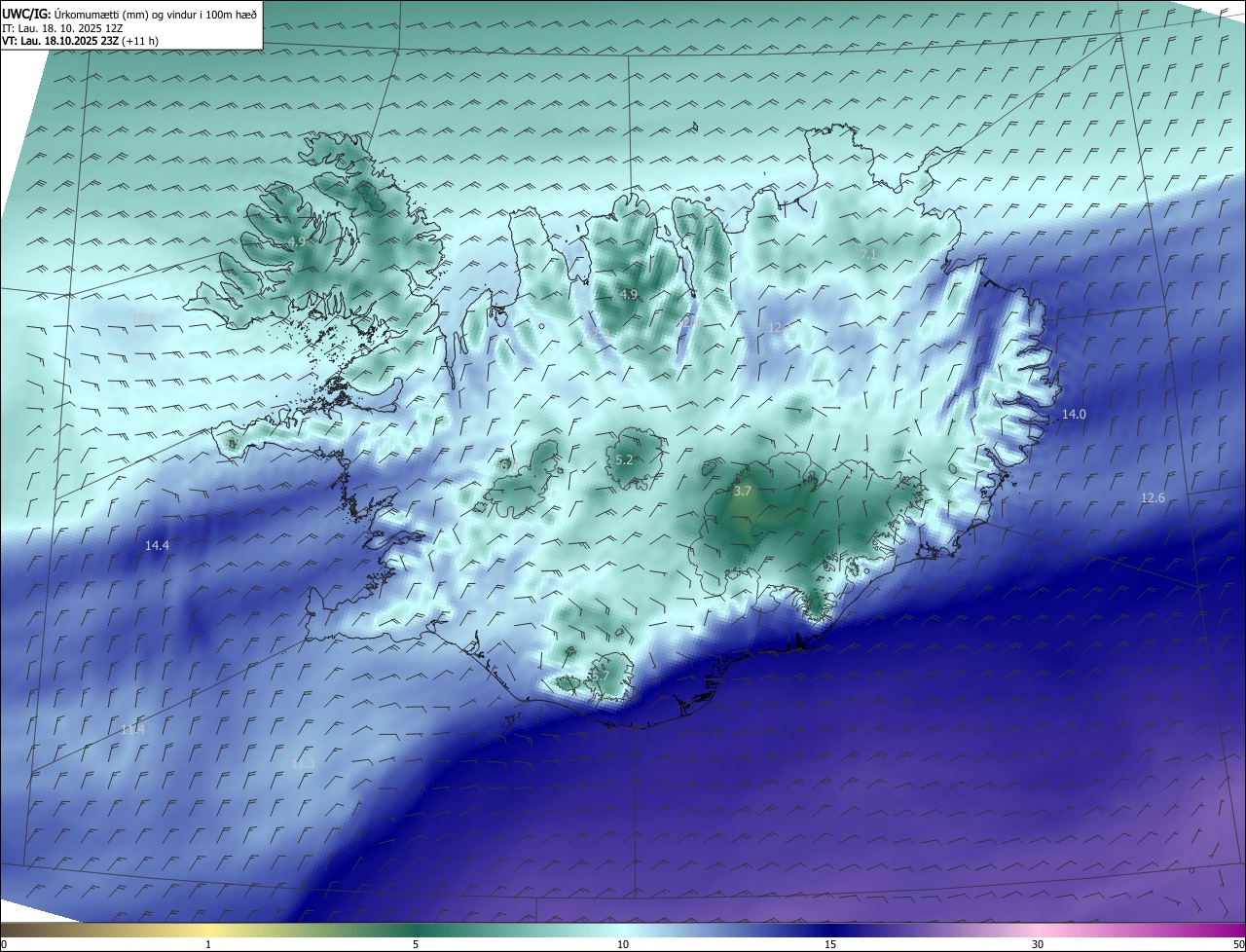Click the 5.7 value on the south coast glacier
1246x952 pixels.
point(601,676)
